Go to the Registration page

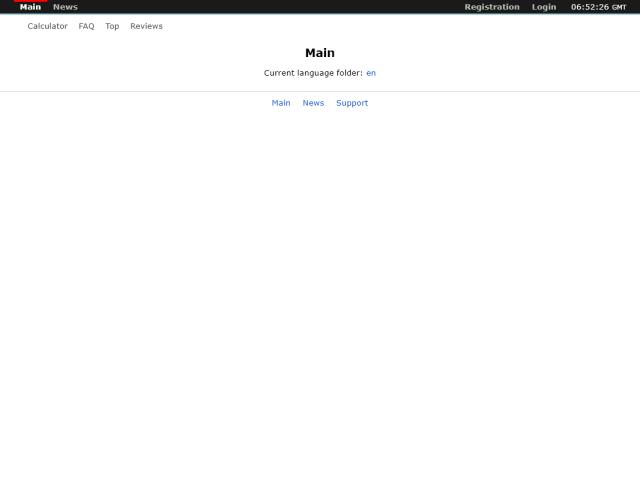(x=492, y=7)
